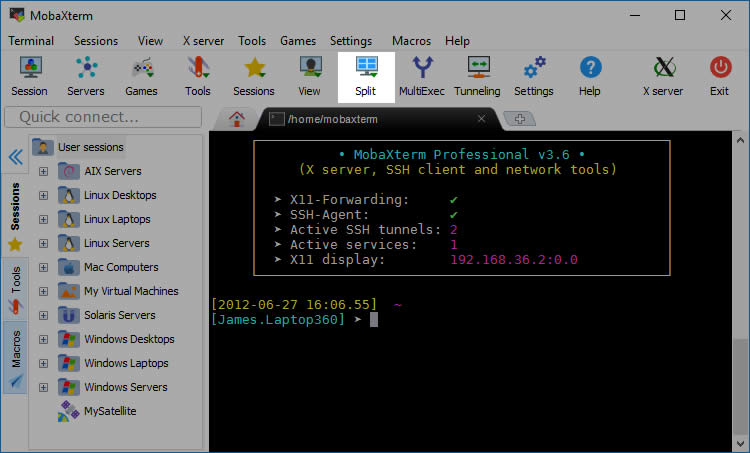
Task: Start a new Session from toolbar
Action: [x=29, y=75]
